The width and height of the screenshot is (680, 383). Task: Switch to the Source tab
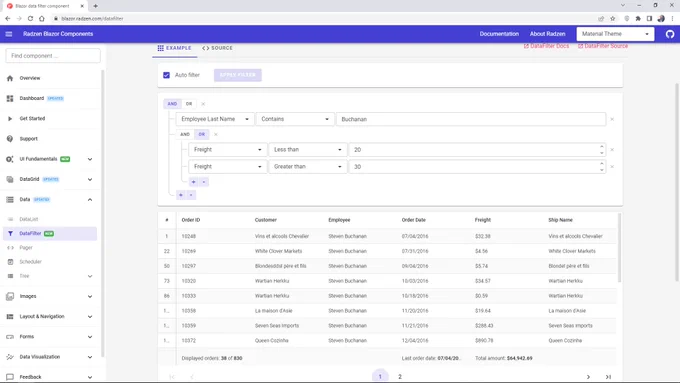pyautogui.click(x=217, y=48)
